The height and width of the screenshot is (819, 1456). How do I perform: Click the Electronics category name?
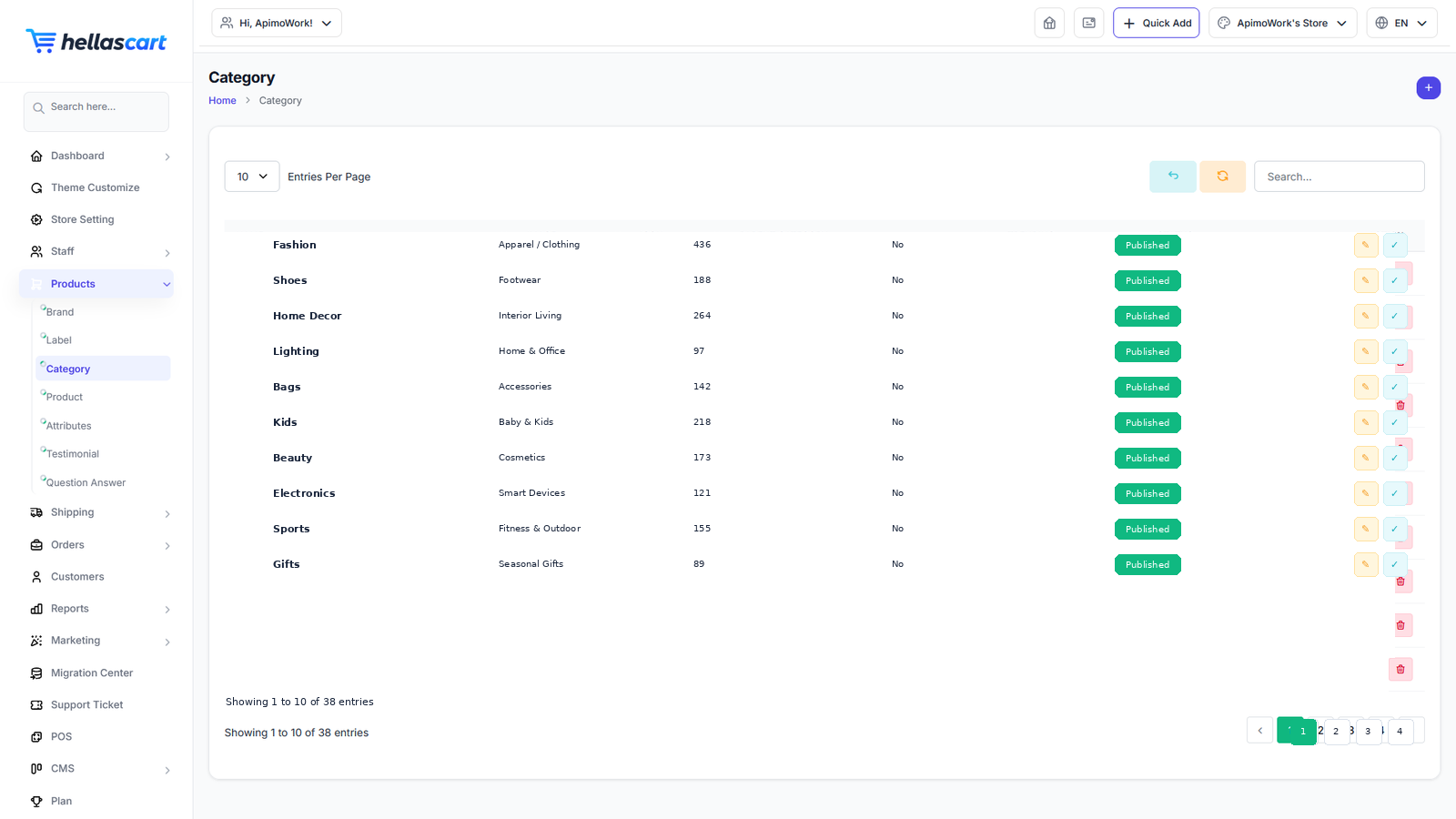304,493
